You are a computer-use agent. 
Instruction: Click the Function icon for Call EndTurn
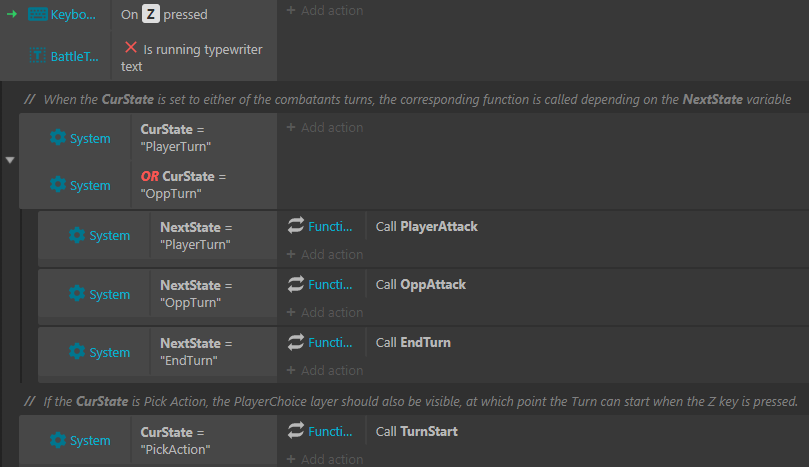(x=296, y=342)
